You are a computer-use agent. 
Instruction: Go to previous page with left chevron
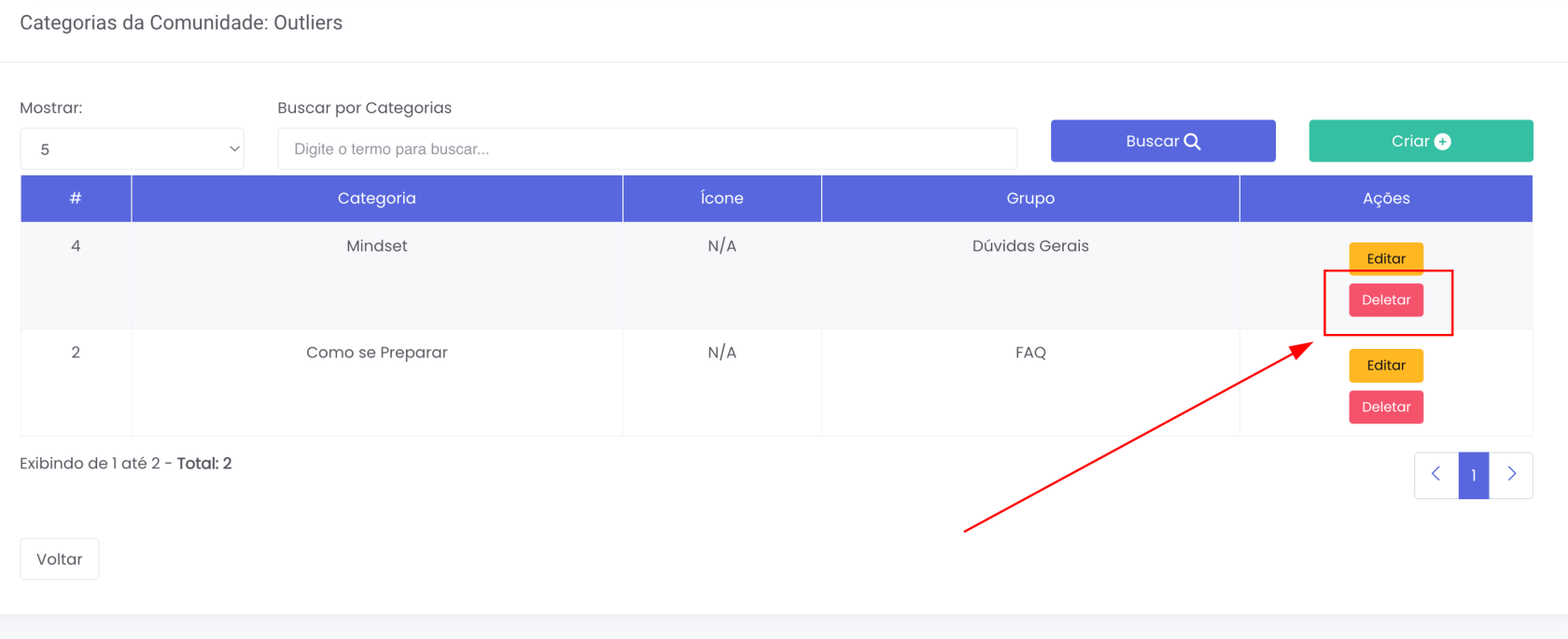[x=1436, y=475]
